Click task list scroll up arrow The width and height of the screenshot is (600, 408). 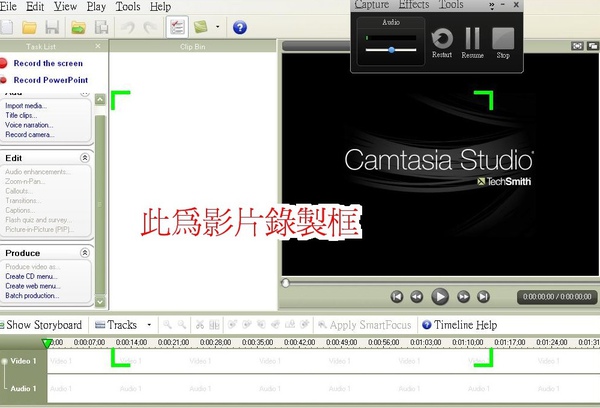pyautogui.click(x=100, y=100)
